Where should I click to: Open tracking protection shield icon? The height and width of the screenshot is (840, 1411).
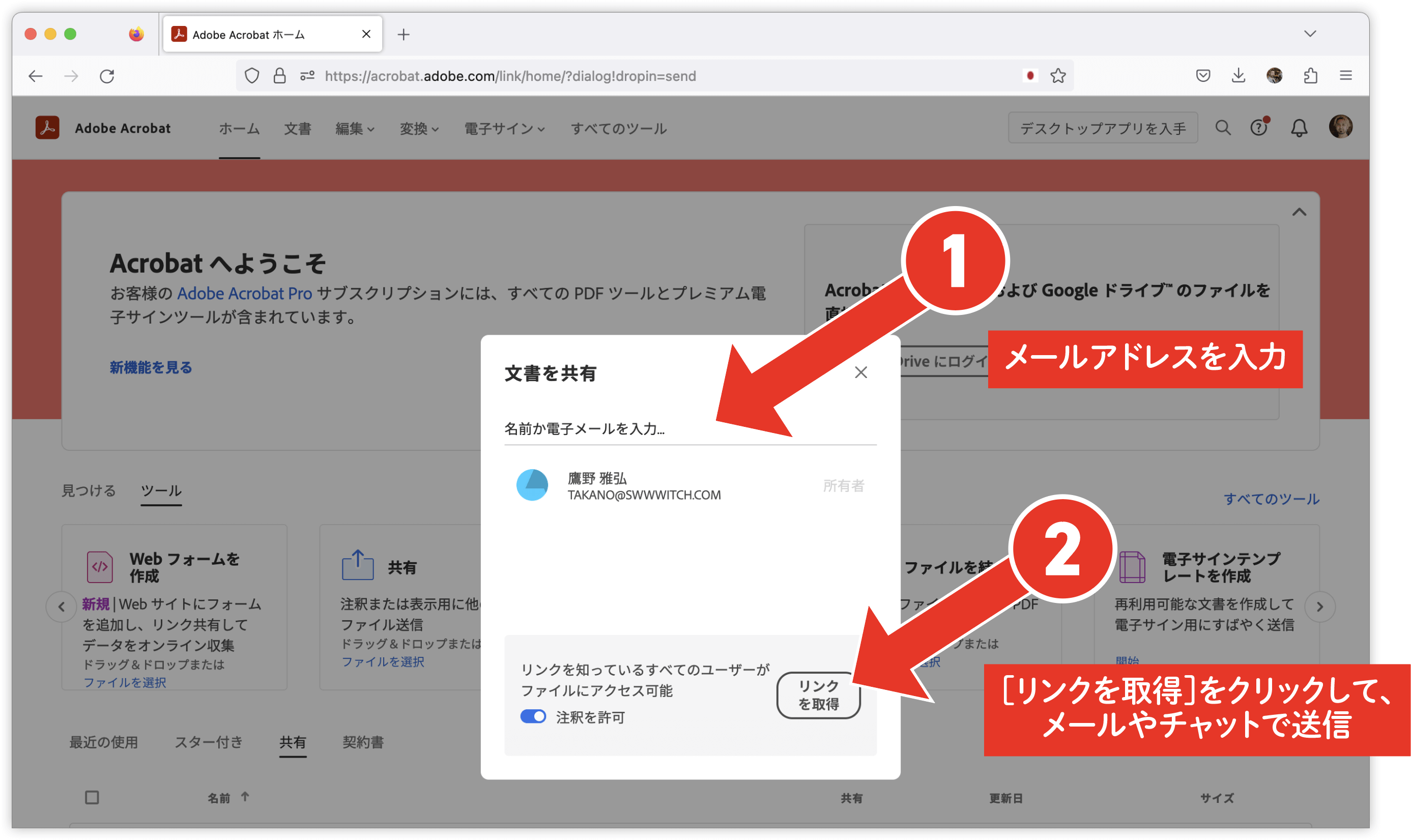[252, 76]
